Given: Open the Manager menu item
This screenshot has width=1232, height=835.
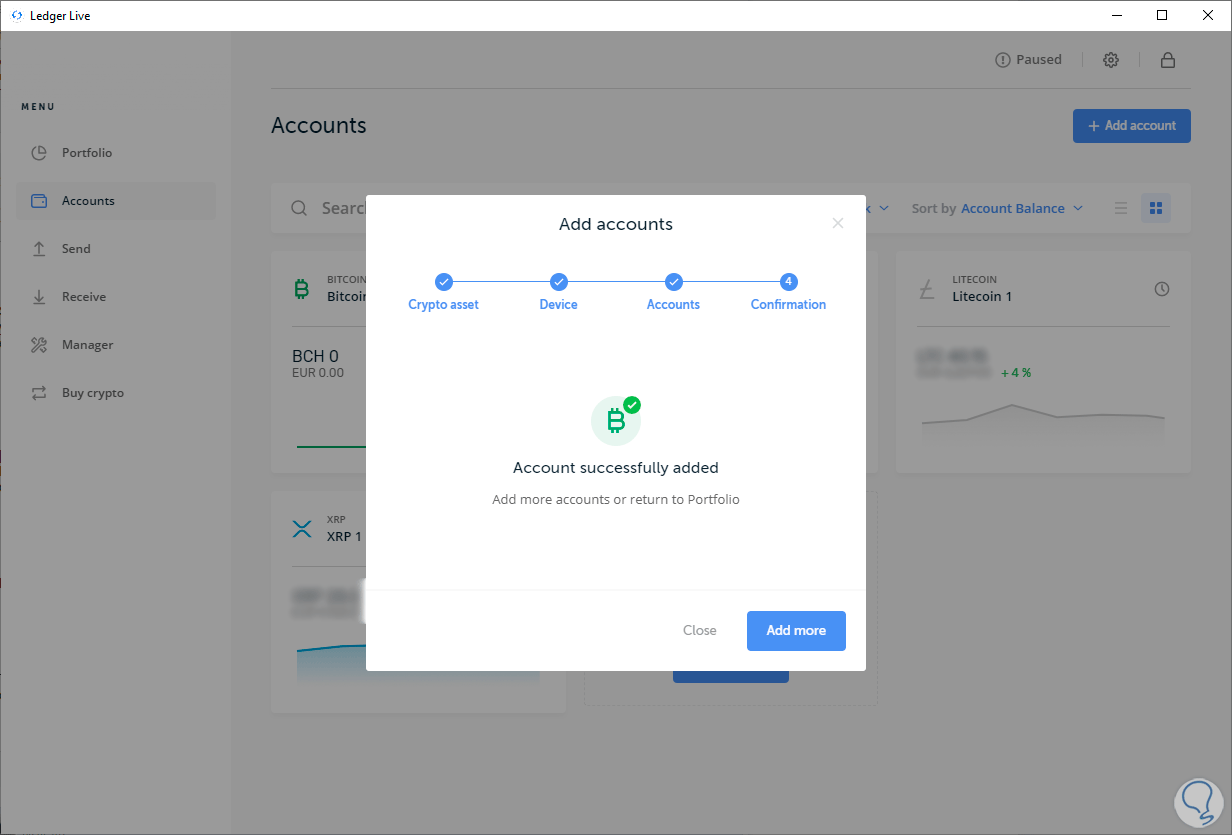Looking at the screenshot, I should click(116, 345).
